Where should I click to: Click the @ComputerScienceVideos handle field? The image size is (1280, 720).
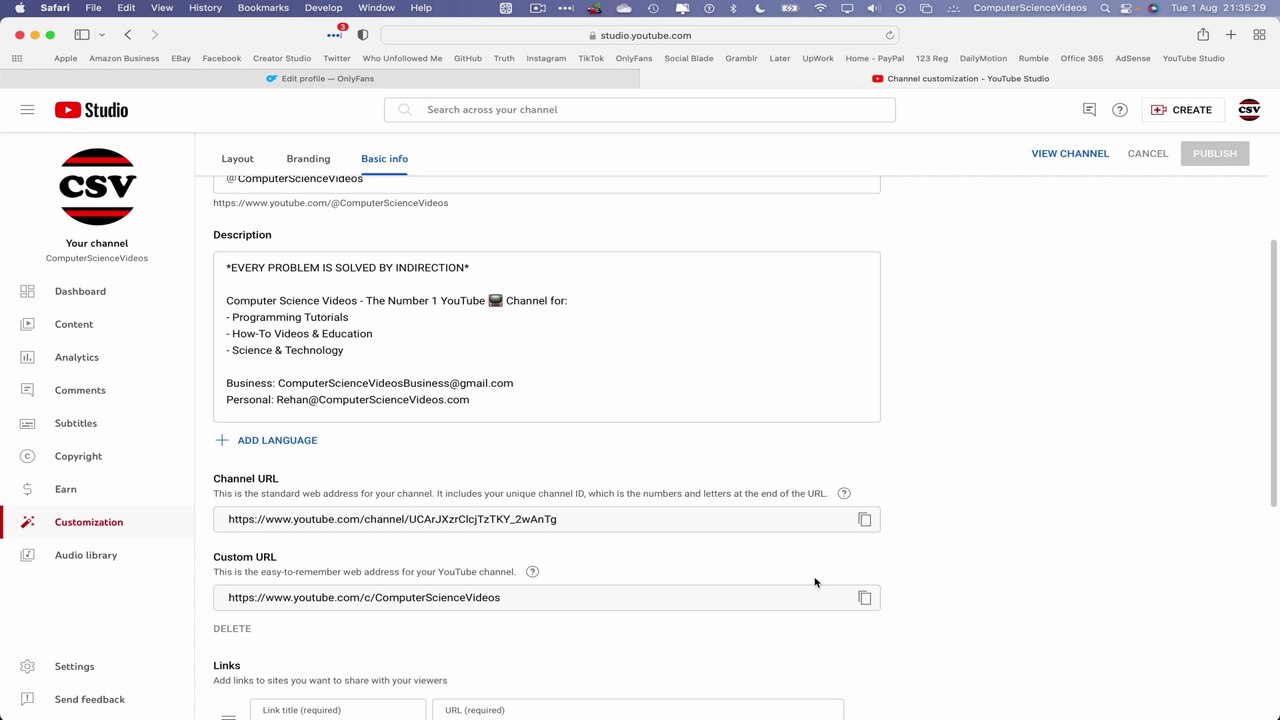point(547,183)
